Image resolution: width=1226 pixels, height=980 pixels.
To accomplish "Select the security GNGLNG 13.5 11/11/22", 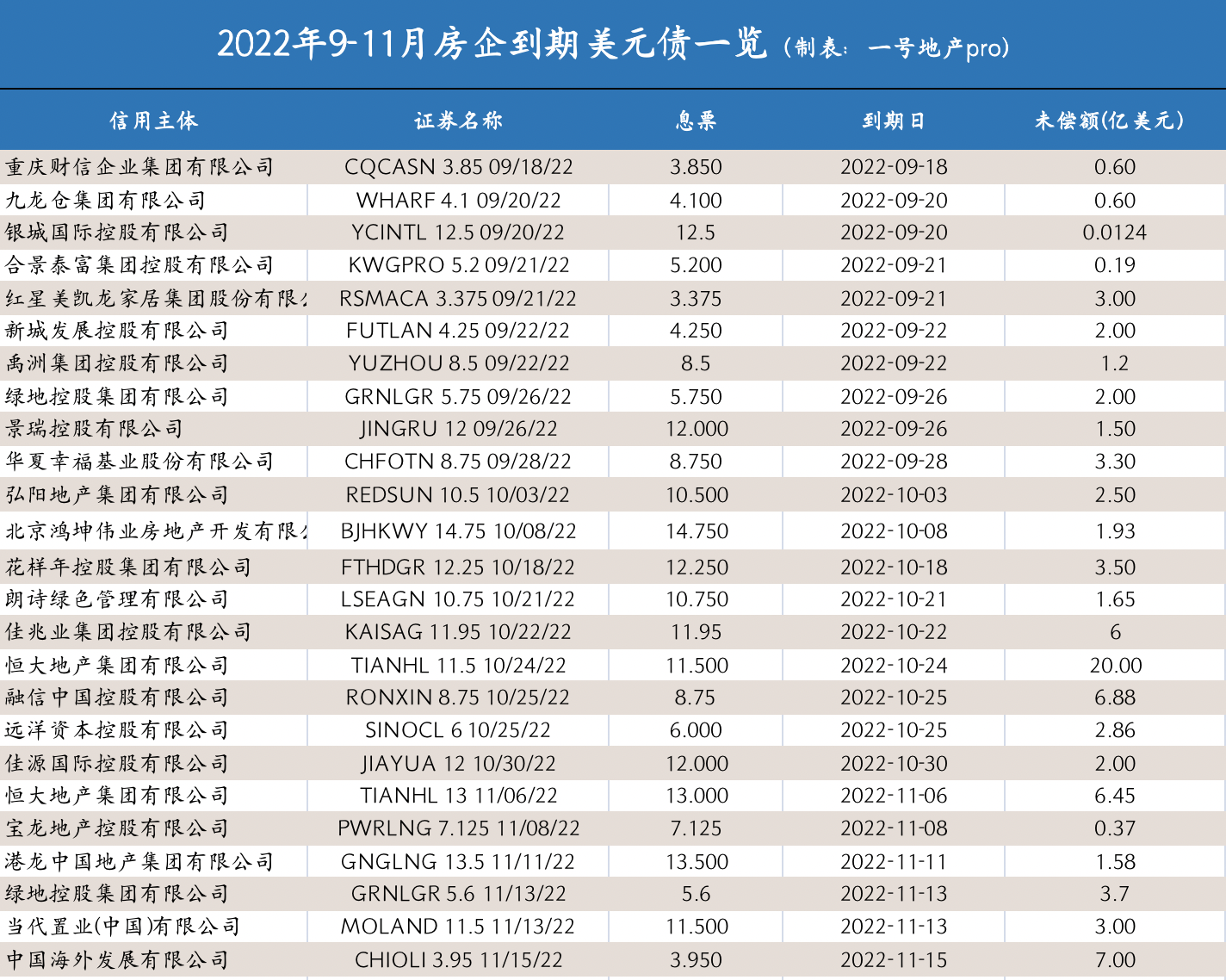I will click(x=458, y=862).
